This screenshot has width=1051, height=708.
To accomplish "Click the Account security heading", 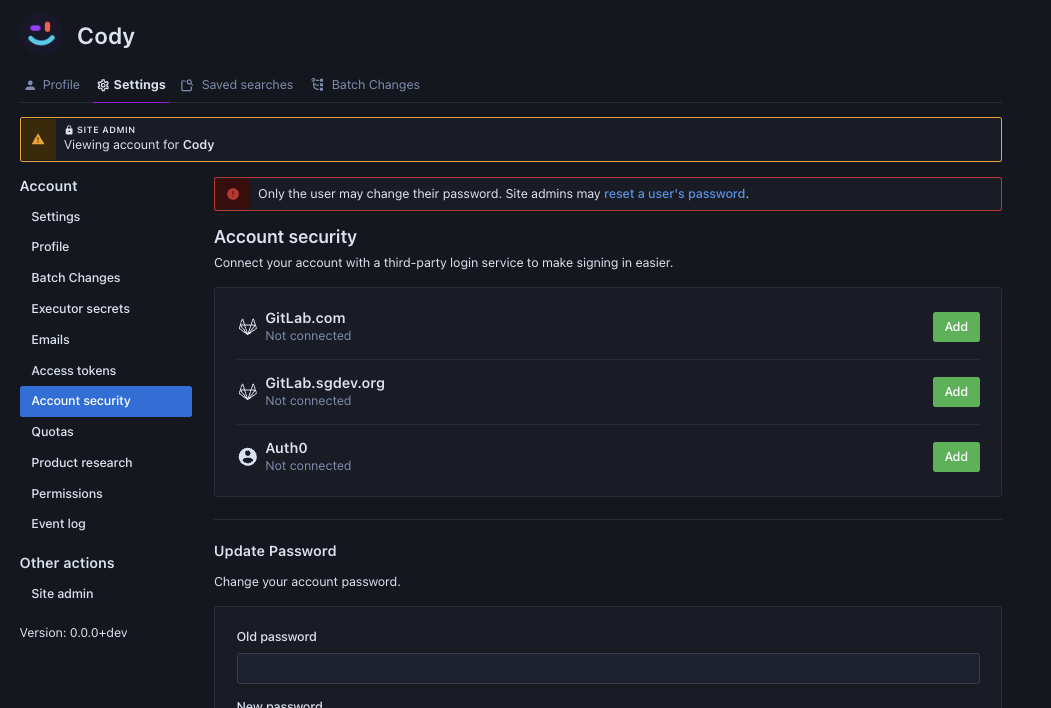I will [x=286, y=237].
